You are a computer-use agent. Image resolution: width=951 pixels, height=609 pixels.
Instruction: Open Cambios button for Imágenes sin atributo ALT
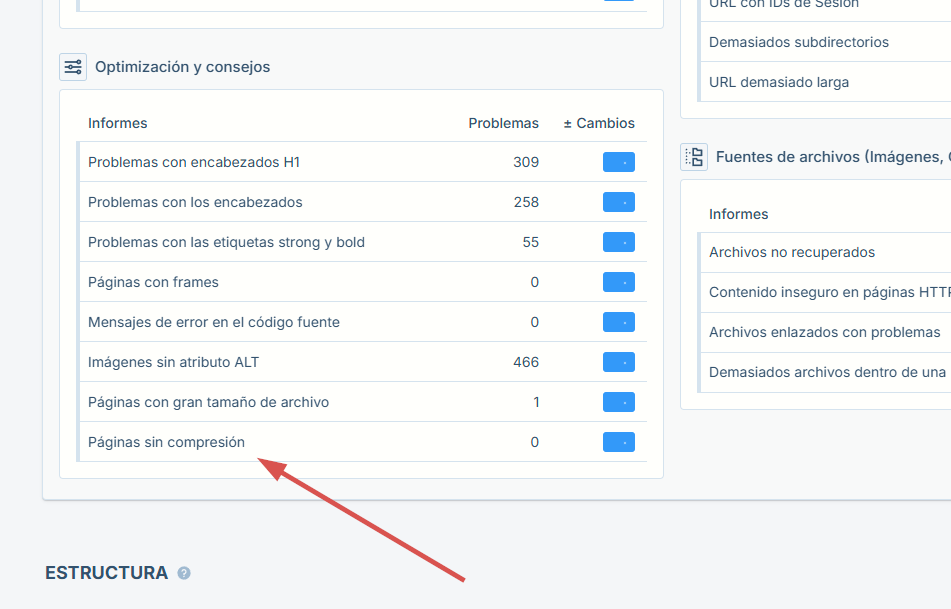click(618, 362)
